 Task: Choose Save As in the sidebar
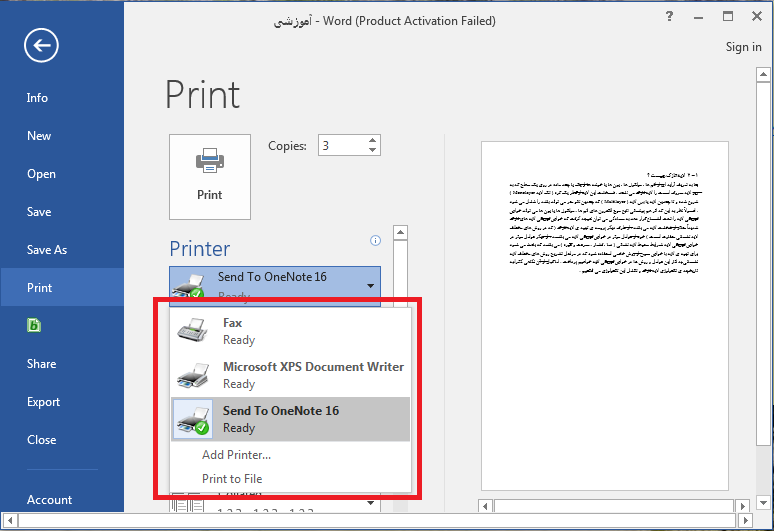coord(47,250)
